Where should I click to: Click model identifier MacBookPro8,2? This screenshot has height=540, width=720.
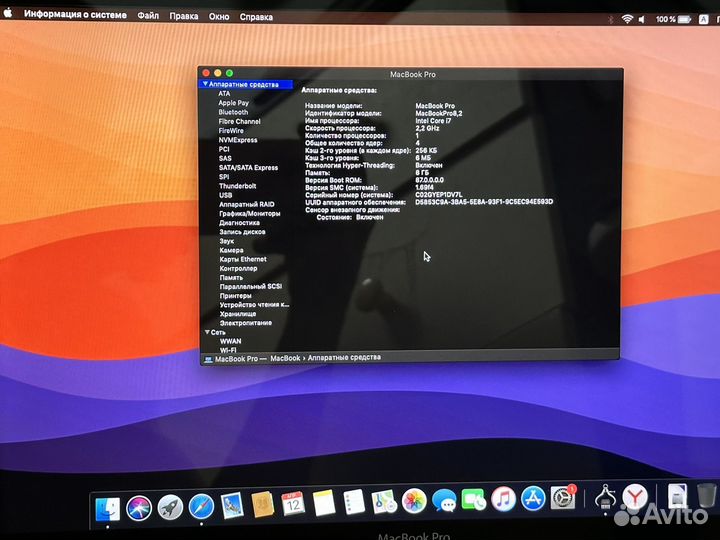439,113
